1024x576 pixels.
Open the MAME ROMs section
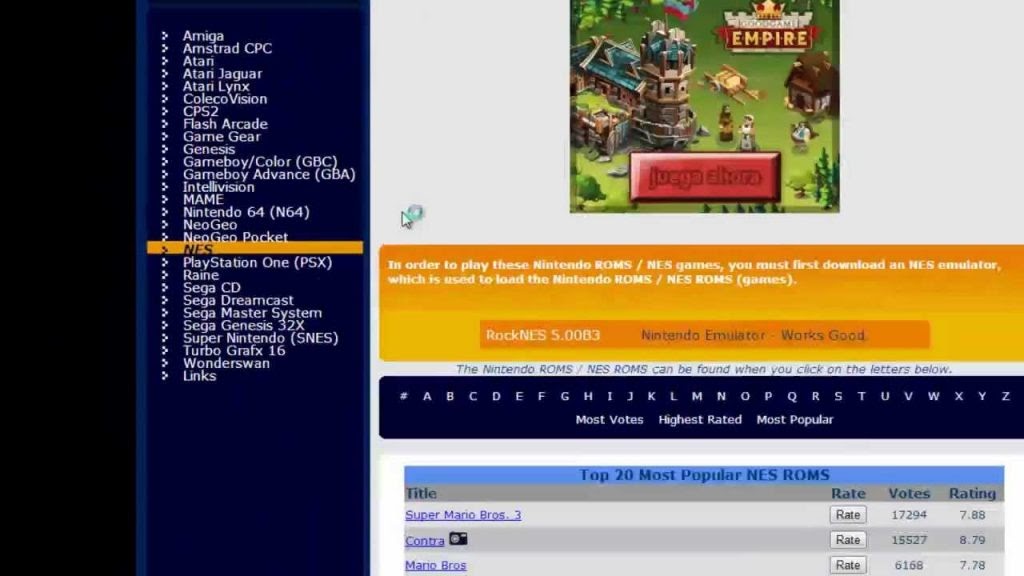203,200
